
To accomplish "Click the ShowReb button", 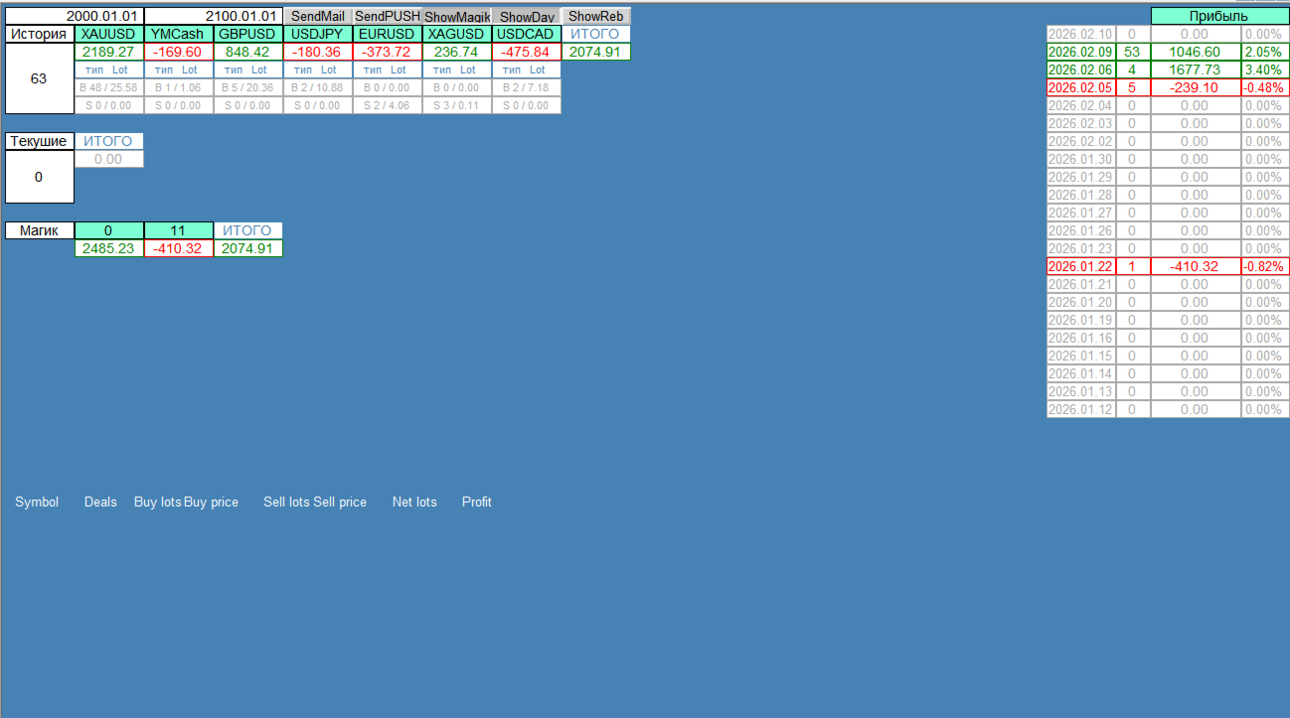I will coord(596,16).
